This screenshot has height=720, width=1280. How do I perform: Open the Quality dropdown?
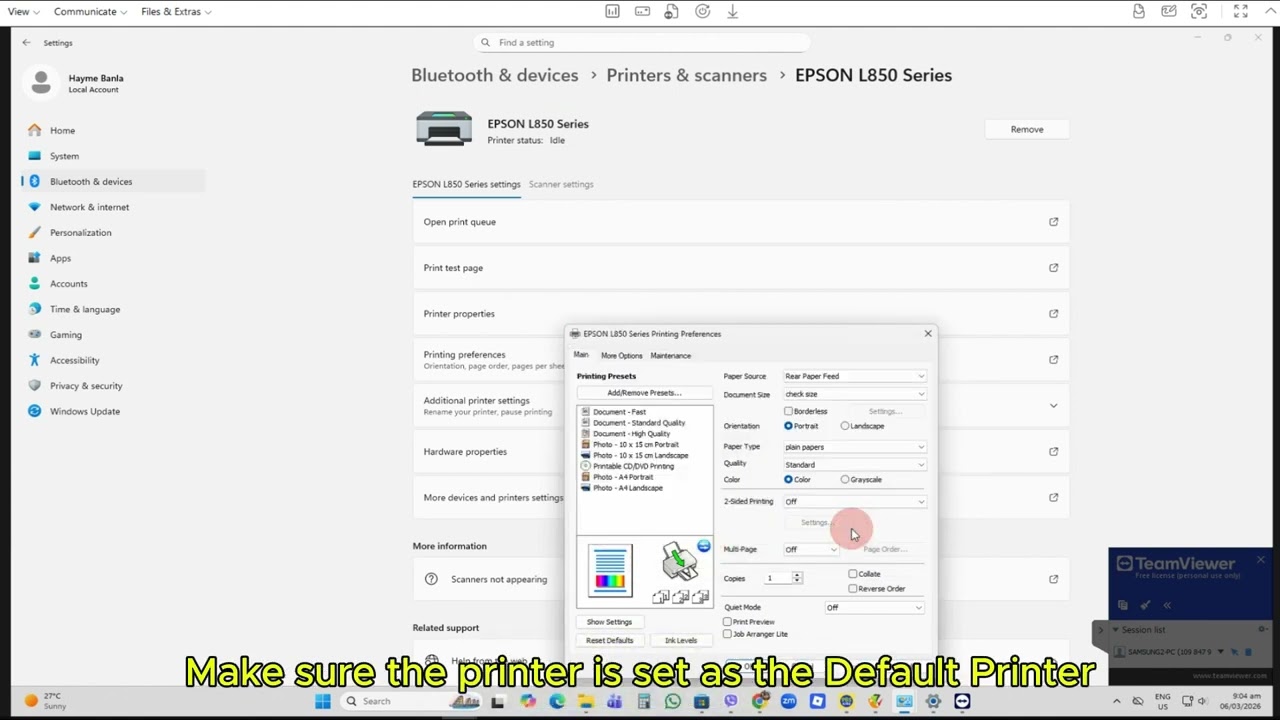click(x=854, y=465)
